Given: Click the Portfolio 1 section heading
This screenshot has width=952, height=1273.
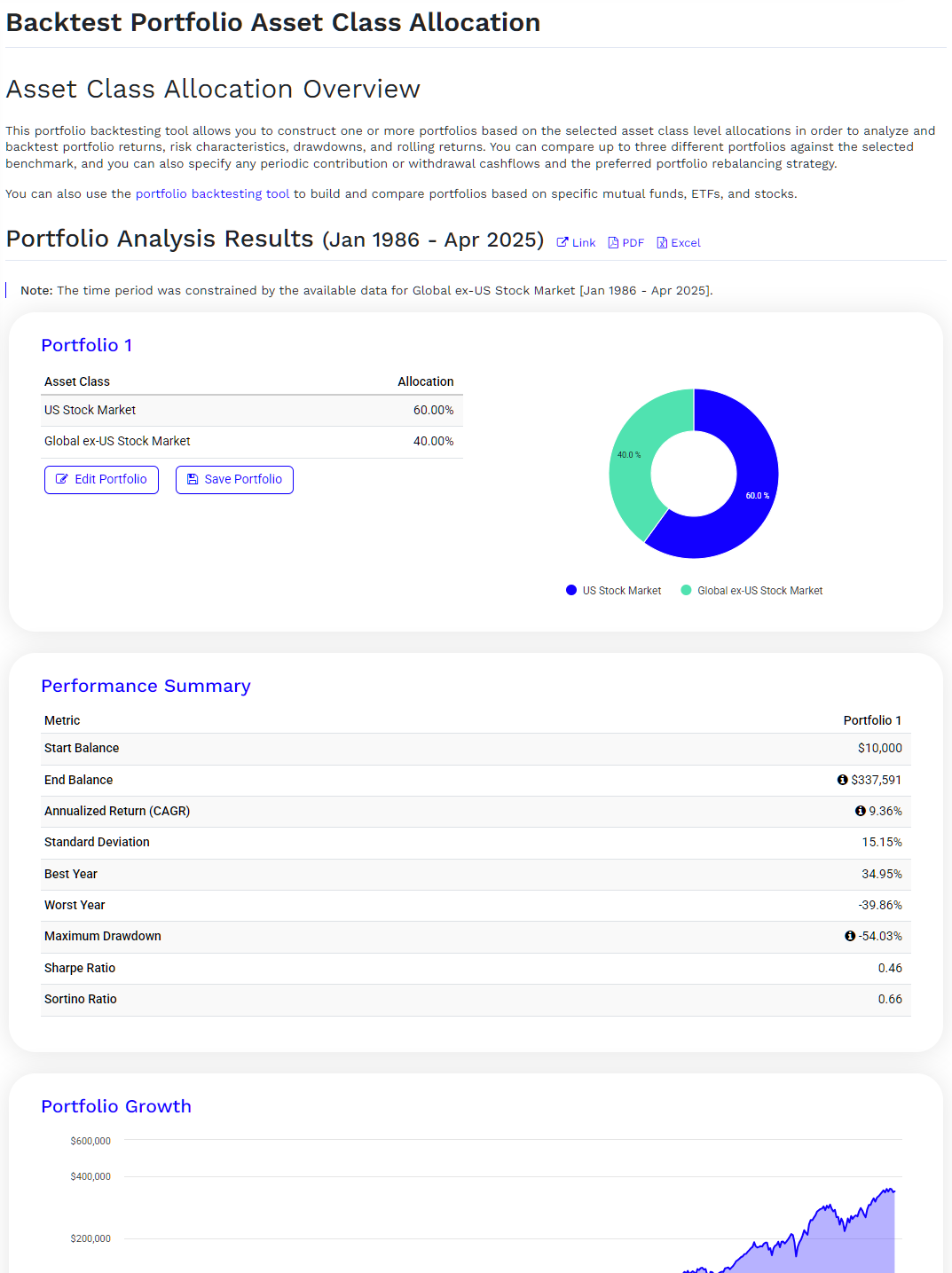Looking at the screenshot, I should [86, 345].
